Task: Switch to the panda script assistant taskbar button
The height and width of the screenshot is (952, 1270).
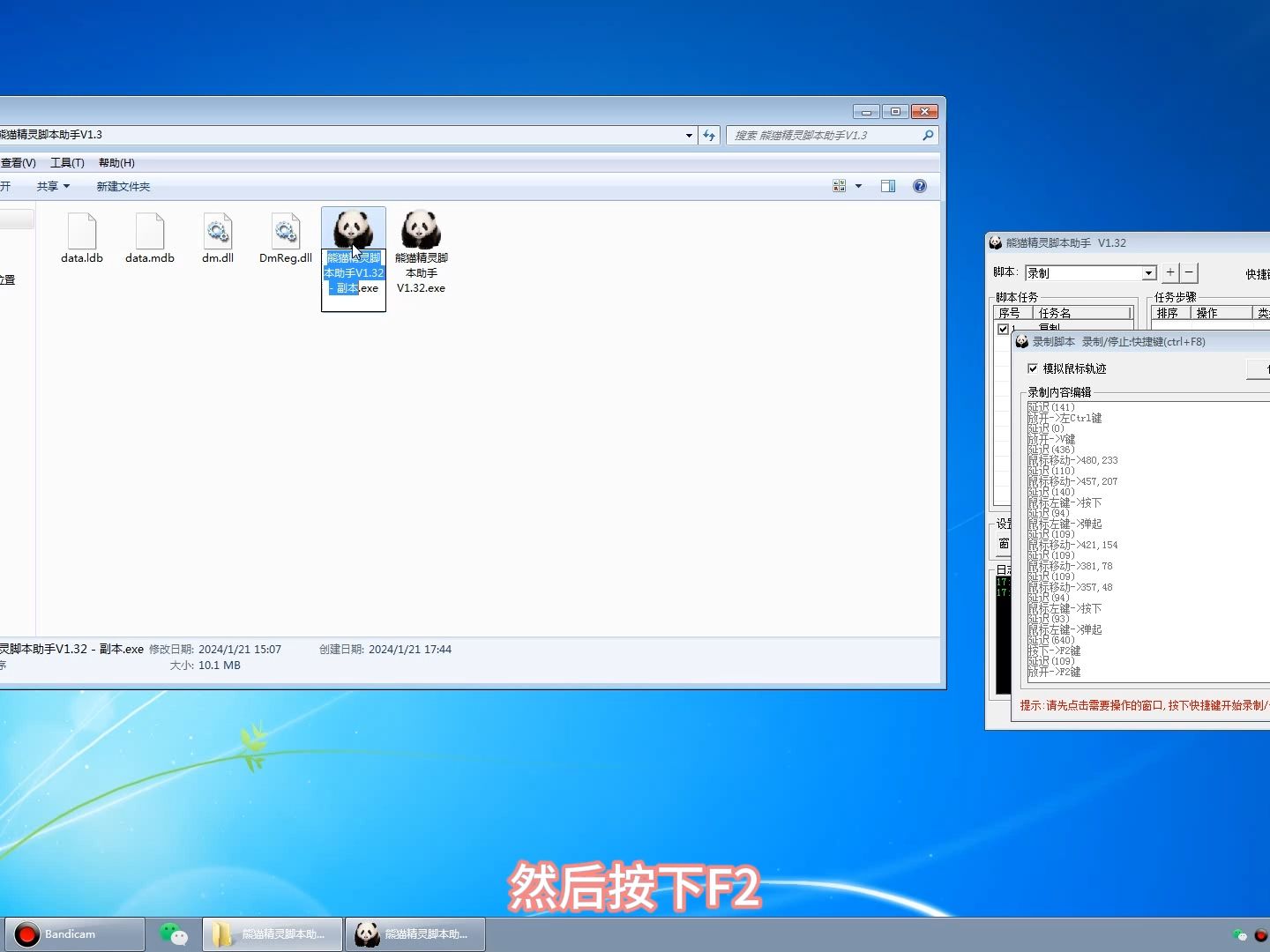Action: click(x=415, y=934)
